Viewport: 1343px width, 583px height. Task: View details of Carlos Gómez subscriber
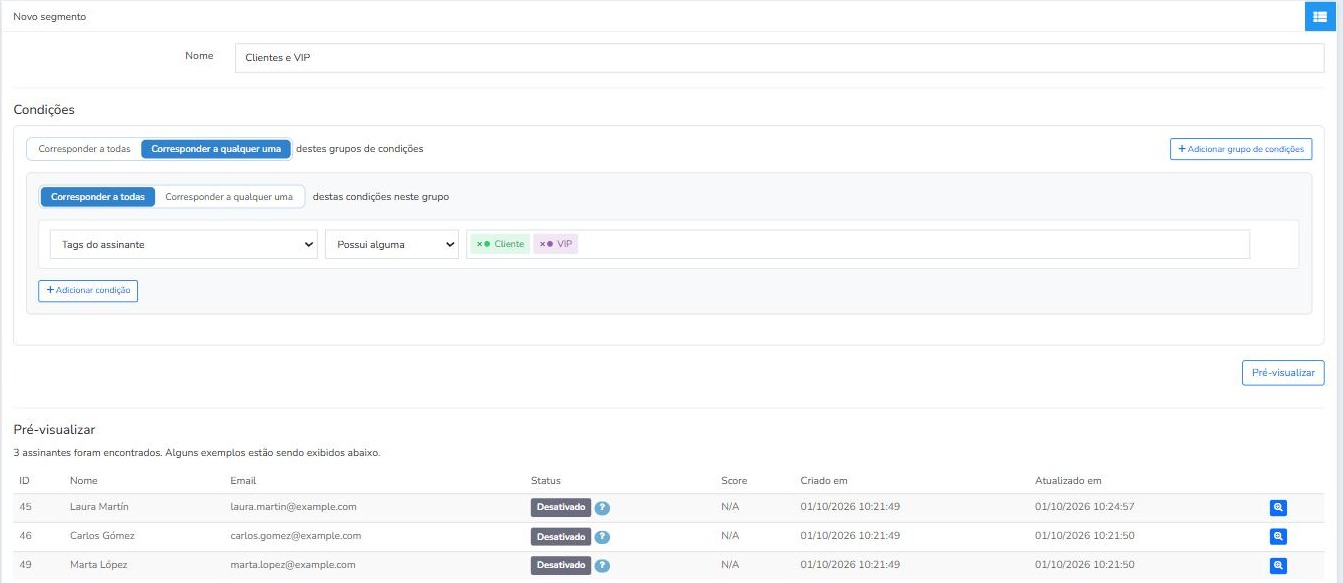pos(1278,537)
